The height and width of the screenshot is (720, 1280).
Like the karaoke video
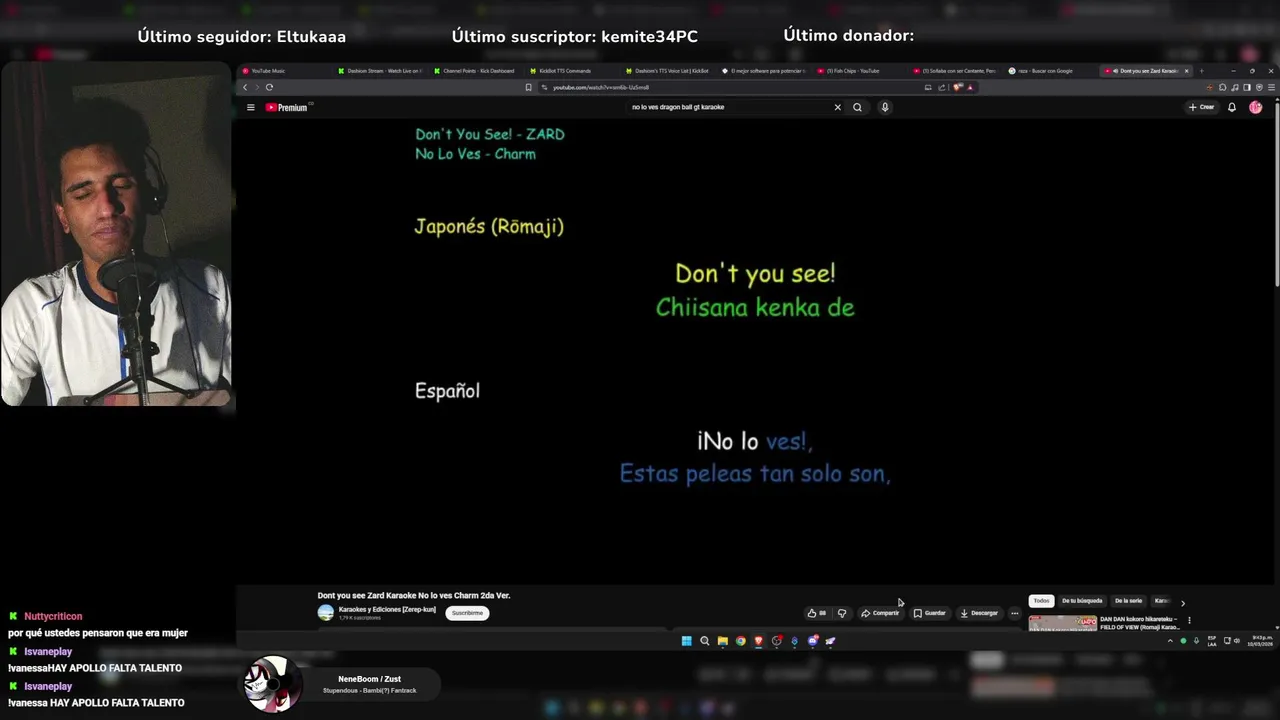[816, 613]
